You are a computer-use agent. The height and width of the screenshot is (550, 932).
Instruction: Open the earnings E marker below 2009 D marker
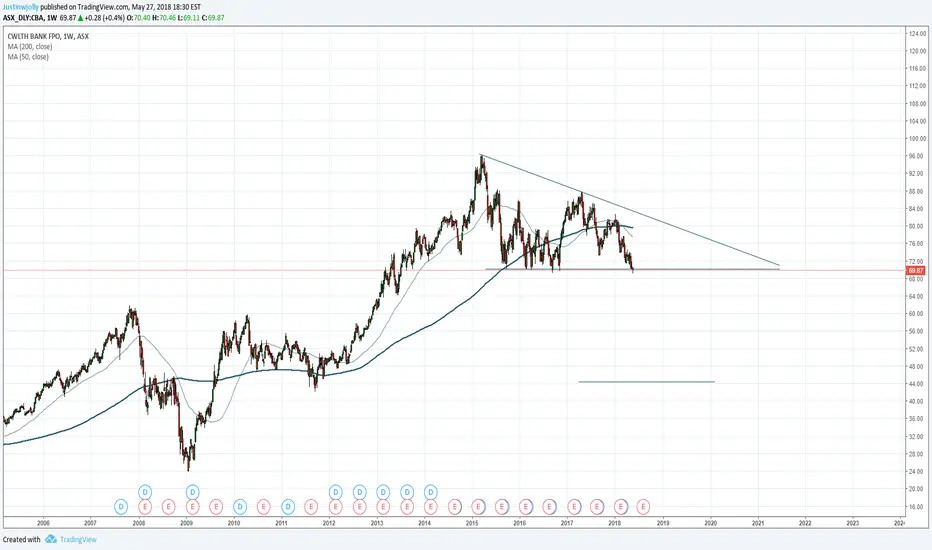193,507
